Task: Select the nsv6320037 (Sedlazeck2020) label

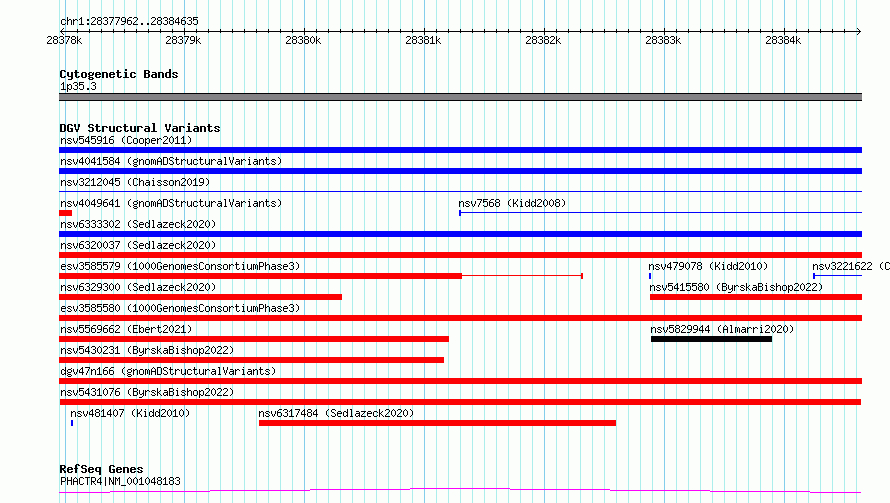Action: [x=138, y=245]
